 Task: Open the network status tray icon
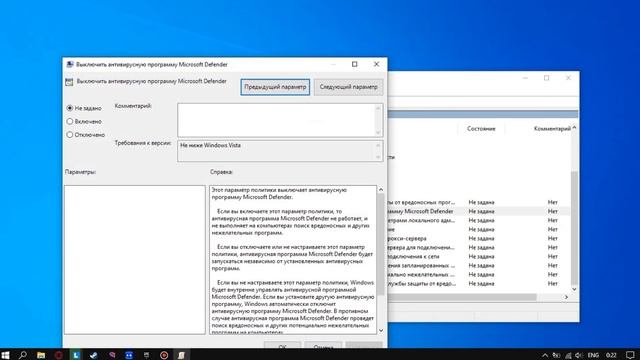pos(568,355)
